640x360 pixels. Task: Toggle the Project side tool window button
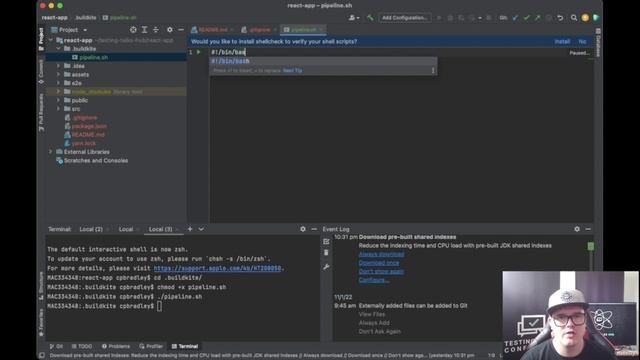pos(41,39)
